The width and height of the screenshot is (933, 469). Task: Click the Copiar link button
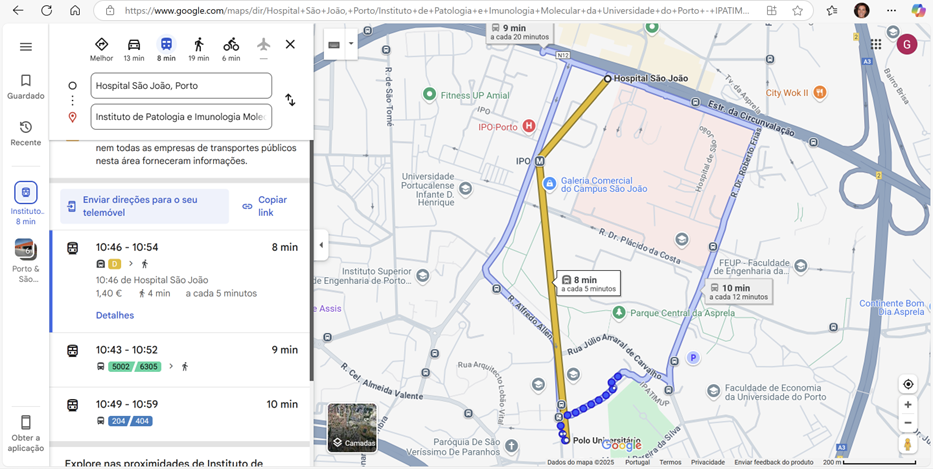(x=265, y=206)
